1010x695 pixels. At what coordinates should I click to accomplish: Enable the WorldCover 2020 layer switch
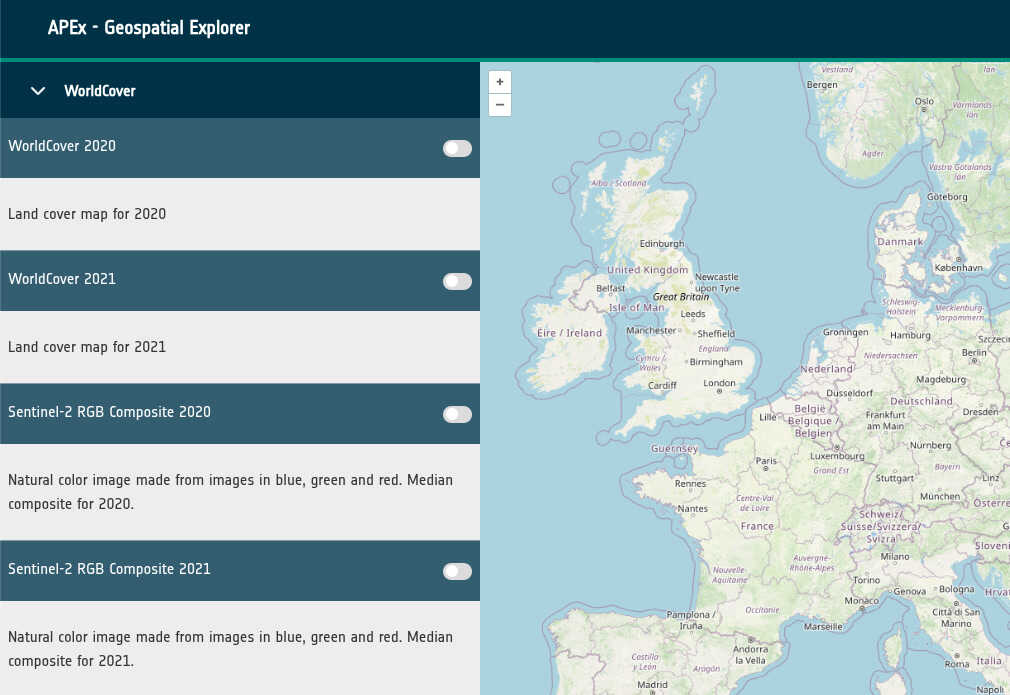tap(457, 148)
